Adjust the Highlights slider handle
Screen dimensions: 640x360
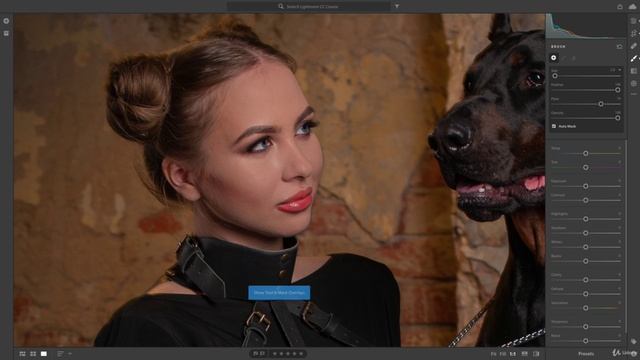[x=586, y=219]
